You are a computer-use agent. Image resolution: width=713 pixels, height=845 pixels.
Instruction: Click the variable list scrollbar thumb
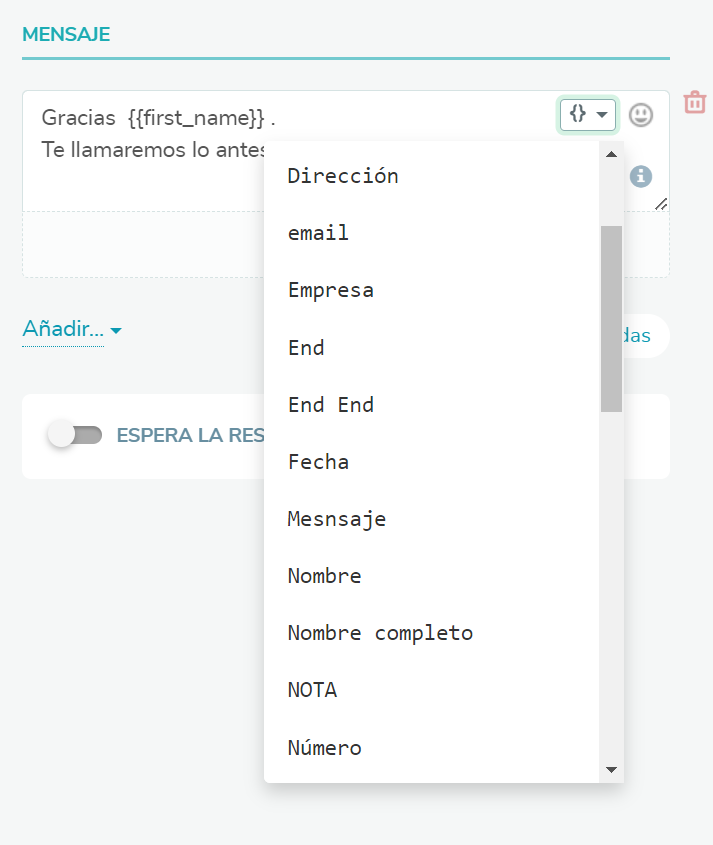(x=611, y=318)
